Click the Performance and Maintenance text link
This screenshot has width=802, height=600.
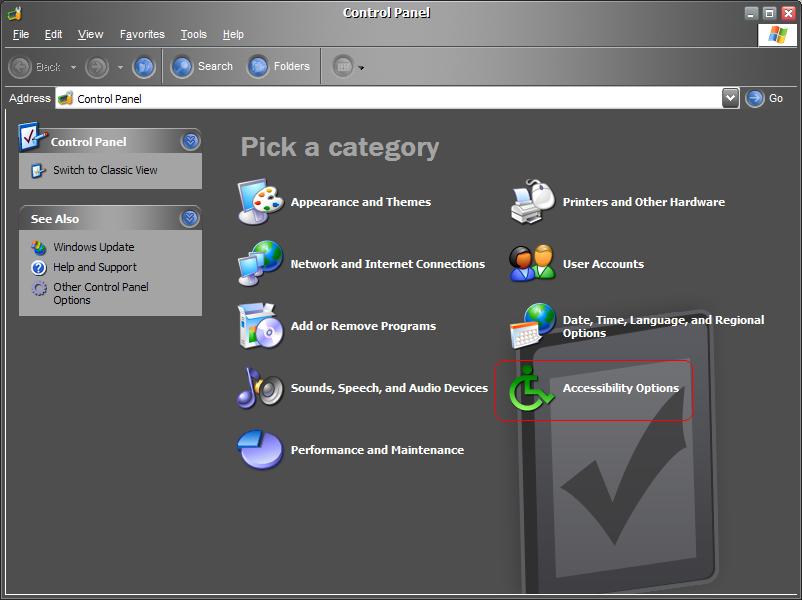coord(377,450)
